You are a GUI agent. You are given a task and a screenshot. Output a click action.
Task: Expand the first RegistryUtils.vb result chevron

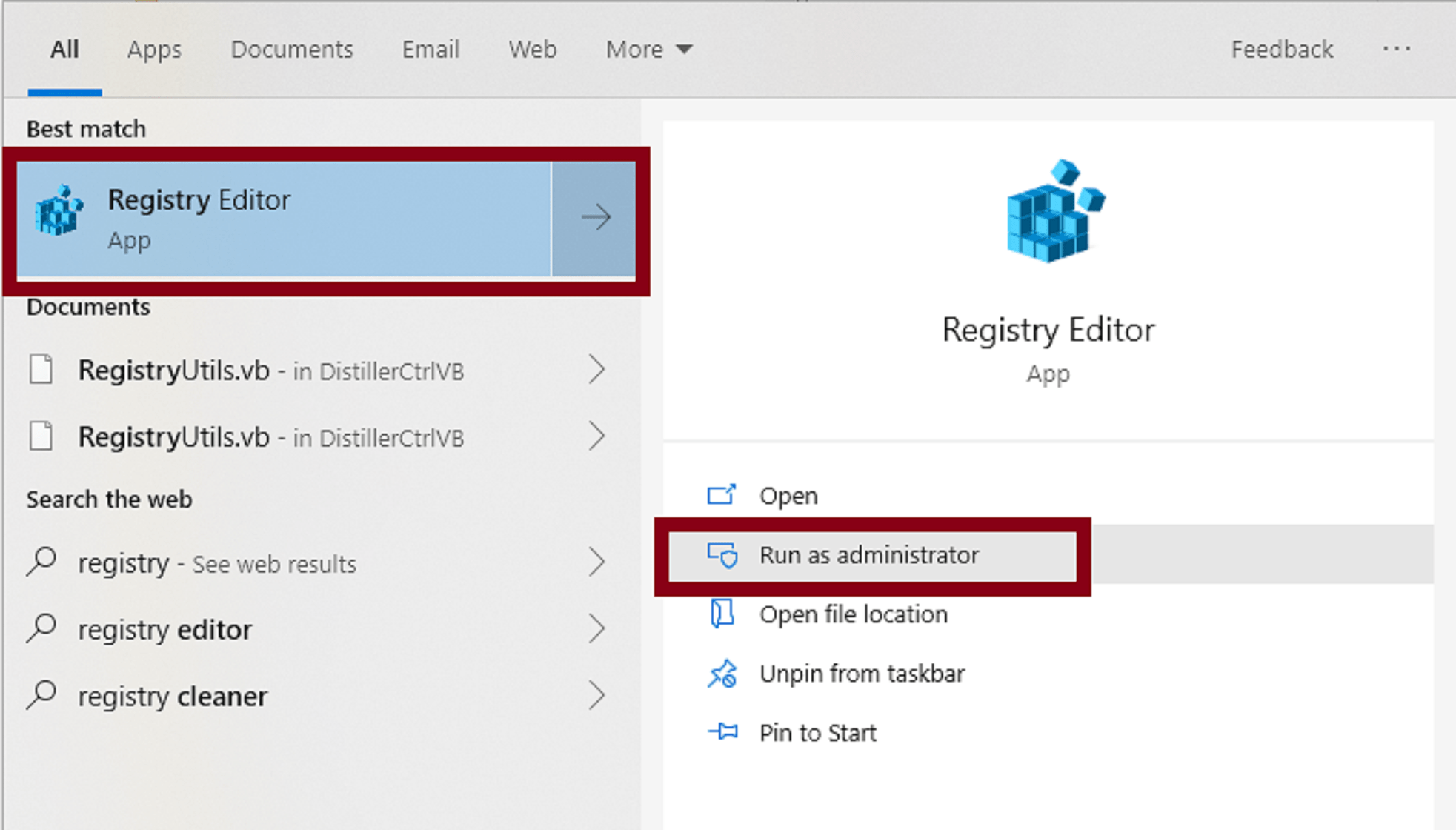tap(597, 370)
